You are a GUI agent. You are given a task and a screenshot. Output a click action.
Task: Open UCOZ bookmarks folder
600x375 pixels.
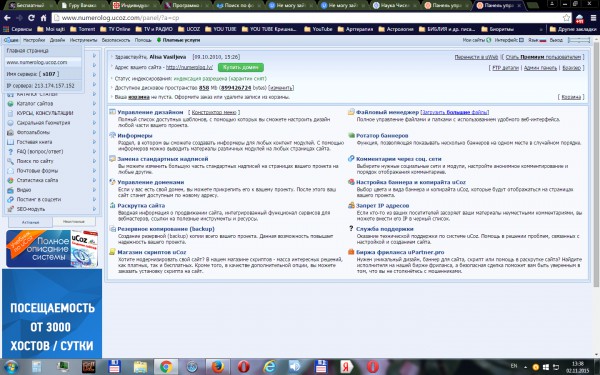(x=189, y=29)
